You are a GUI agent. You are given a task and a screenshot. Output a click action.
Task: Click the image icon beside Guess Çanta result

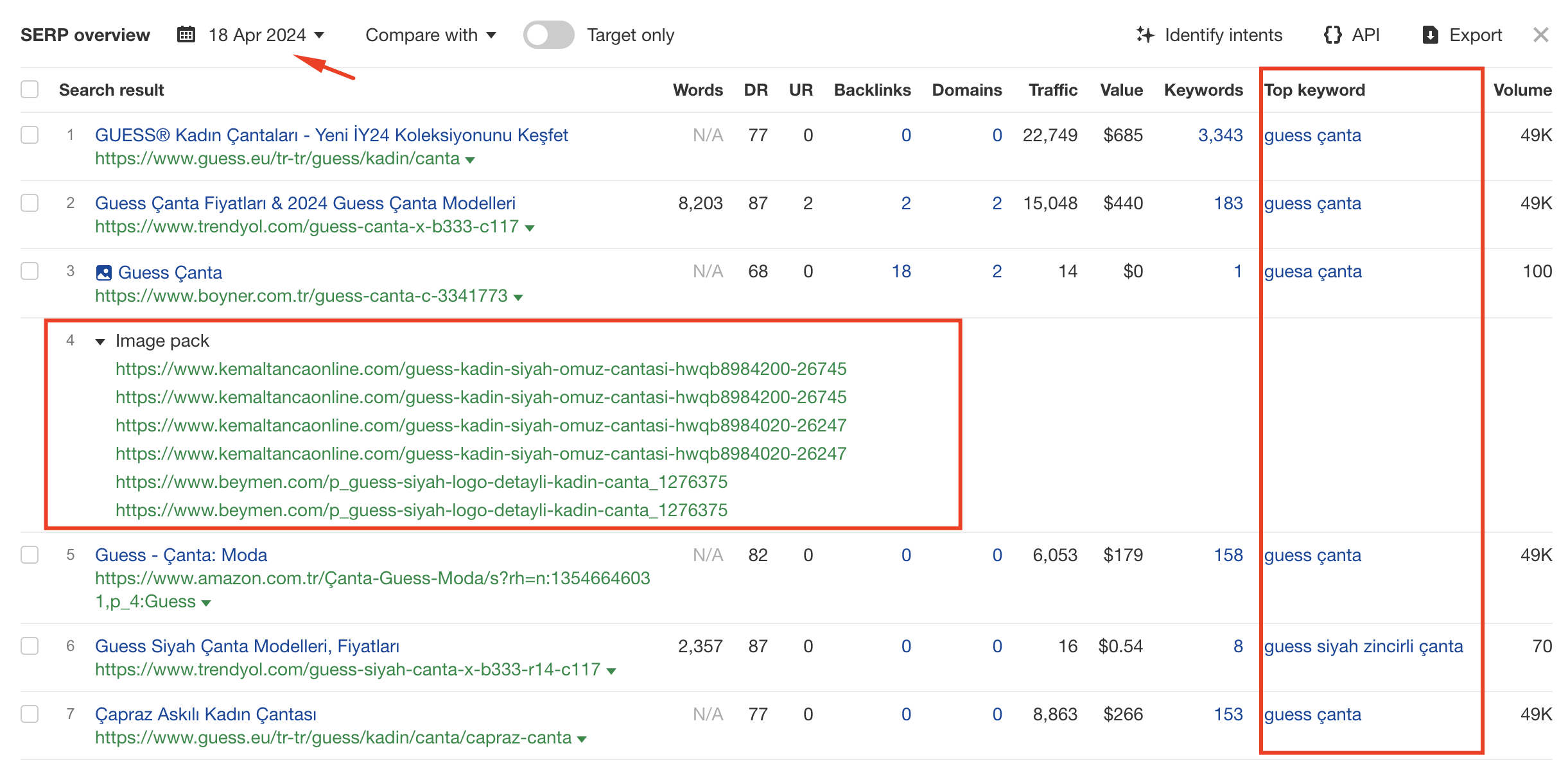[x=103, y=273]
